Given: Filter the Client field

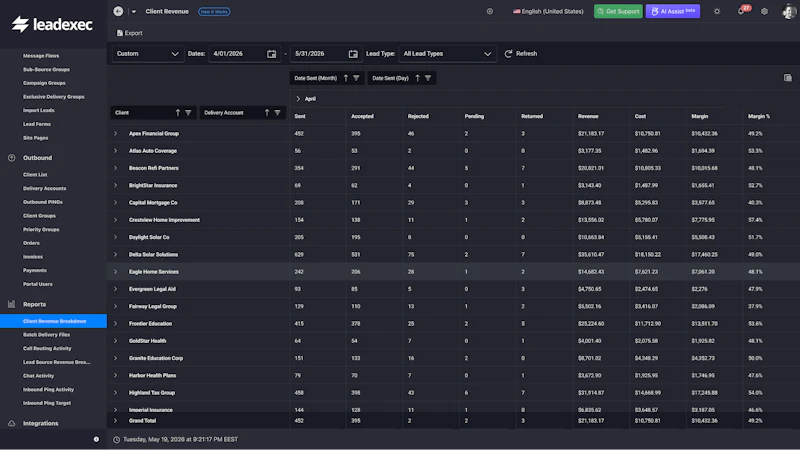Looking at the screenshot, I should (188, 113).
